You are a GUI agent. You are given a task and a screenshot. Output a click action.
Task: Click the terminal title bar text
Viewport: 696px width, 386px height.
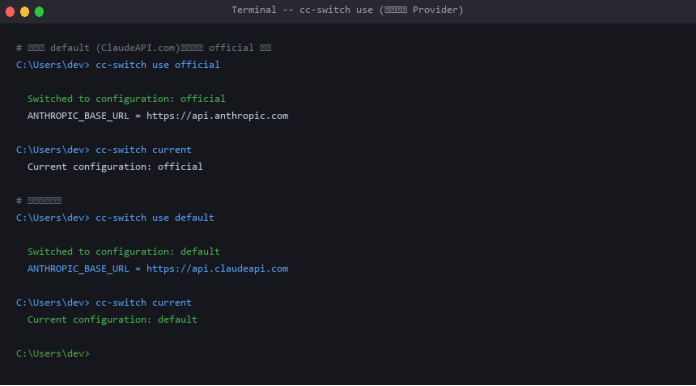(x=347, y=10)
